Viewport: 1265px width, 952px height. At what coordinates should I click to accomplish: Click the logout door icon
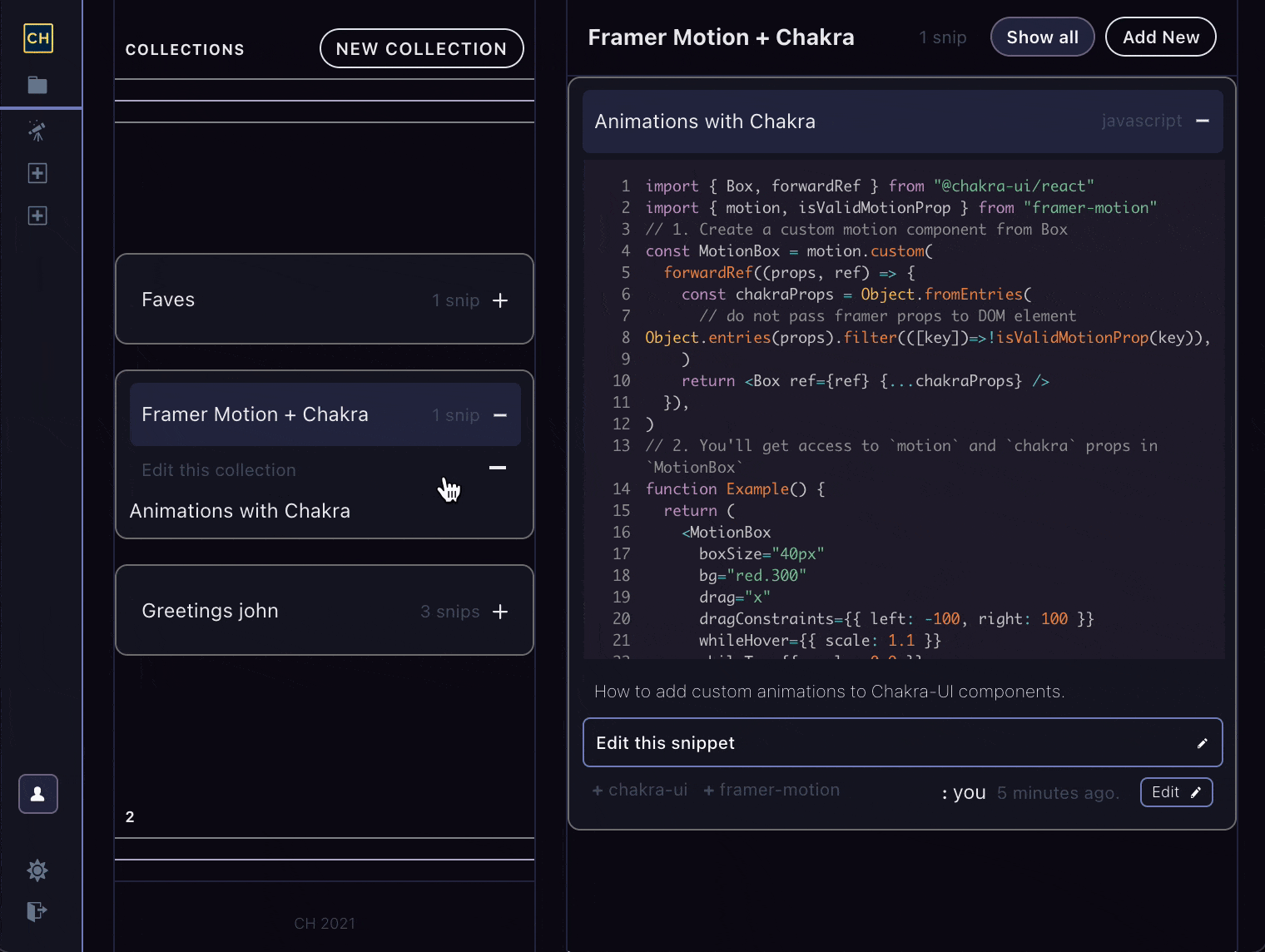pyautogui.click(x=37, y=911)
